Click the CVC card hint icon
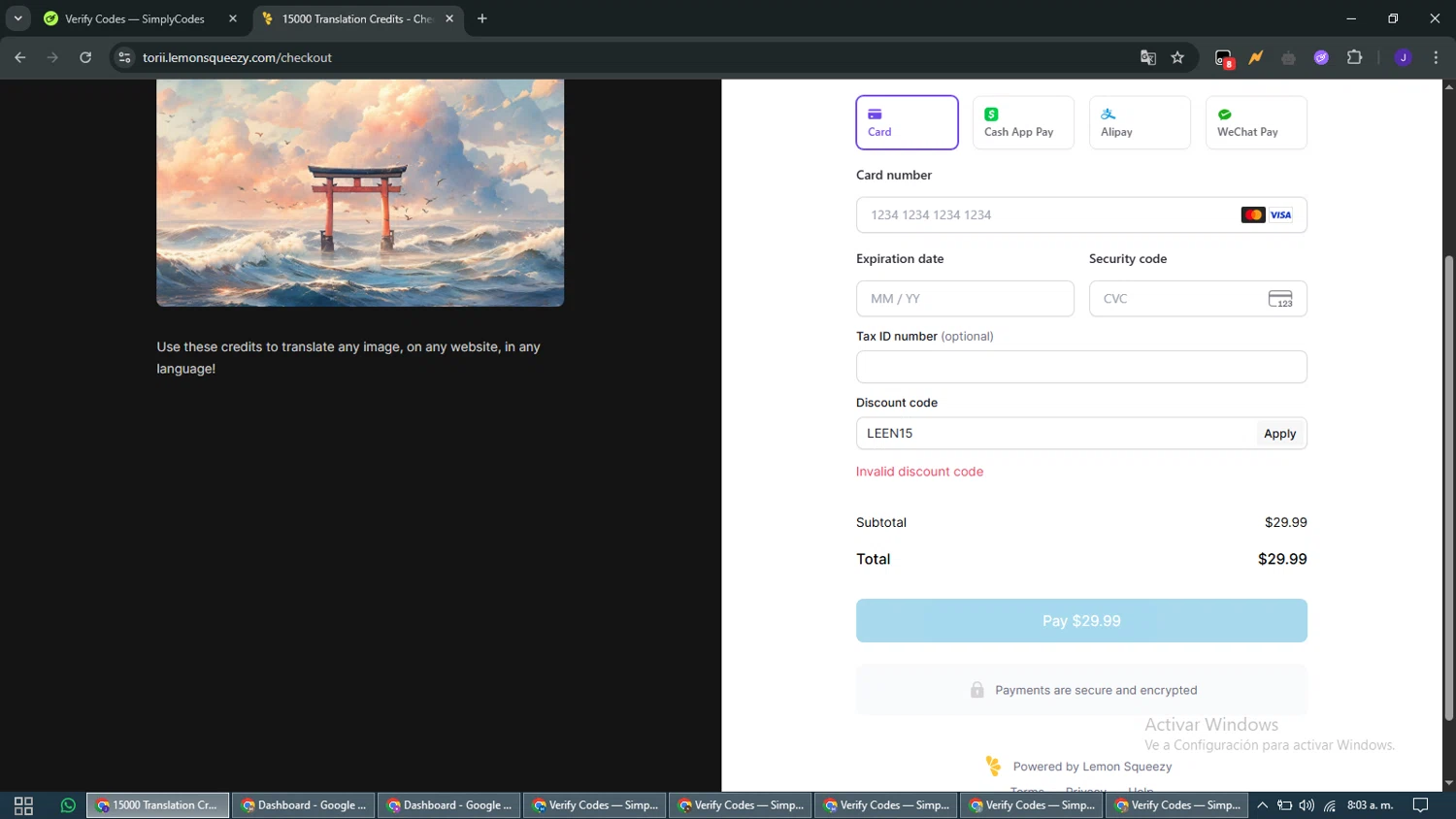The width and height of the screenshot is (1456, 819). coord(1280,299)
